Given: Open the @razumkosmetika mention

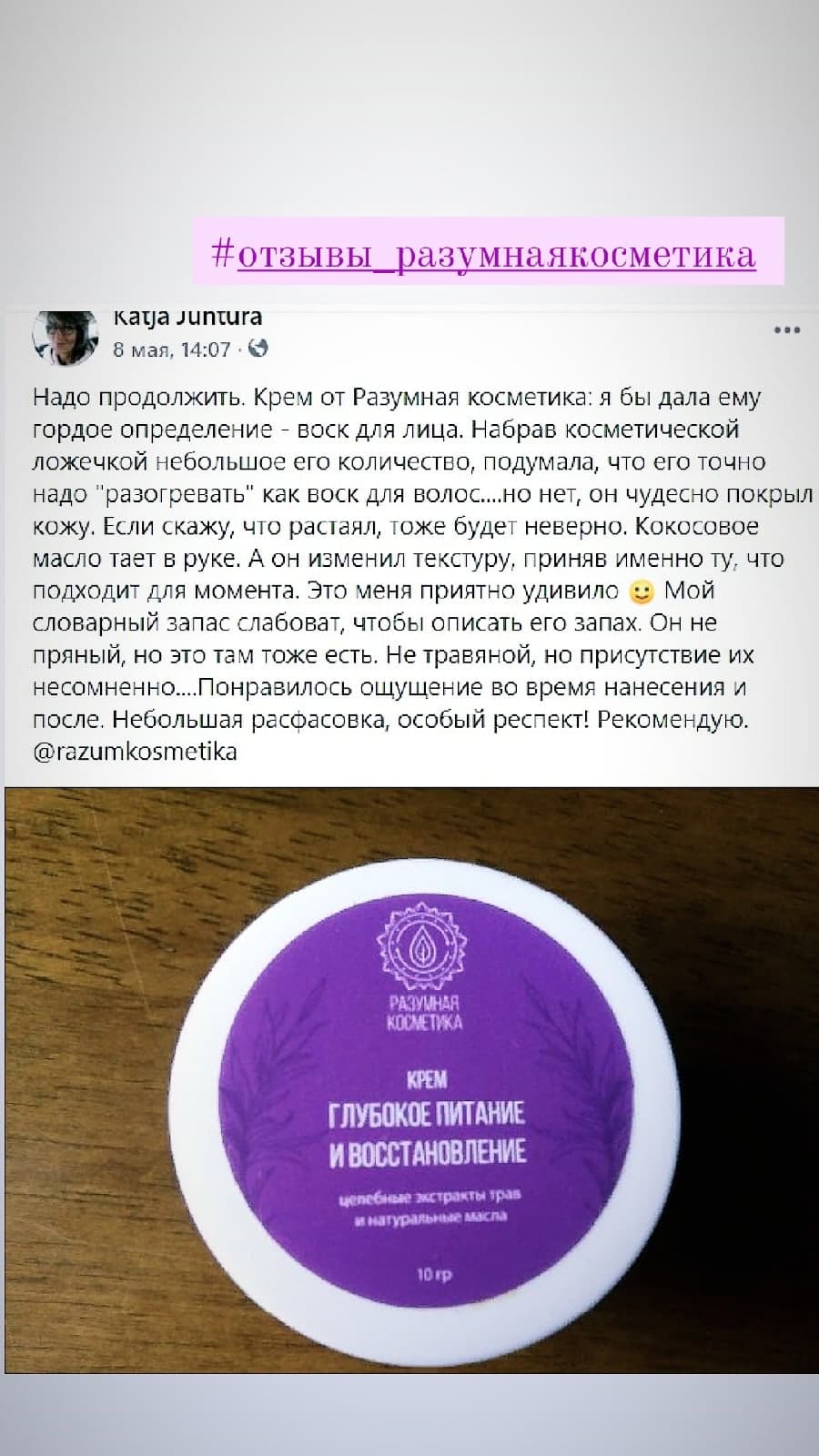Looking at the screenshot, I should tap(135, 752).
